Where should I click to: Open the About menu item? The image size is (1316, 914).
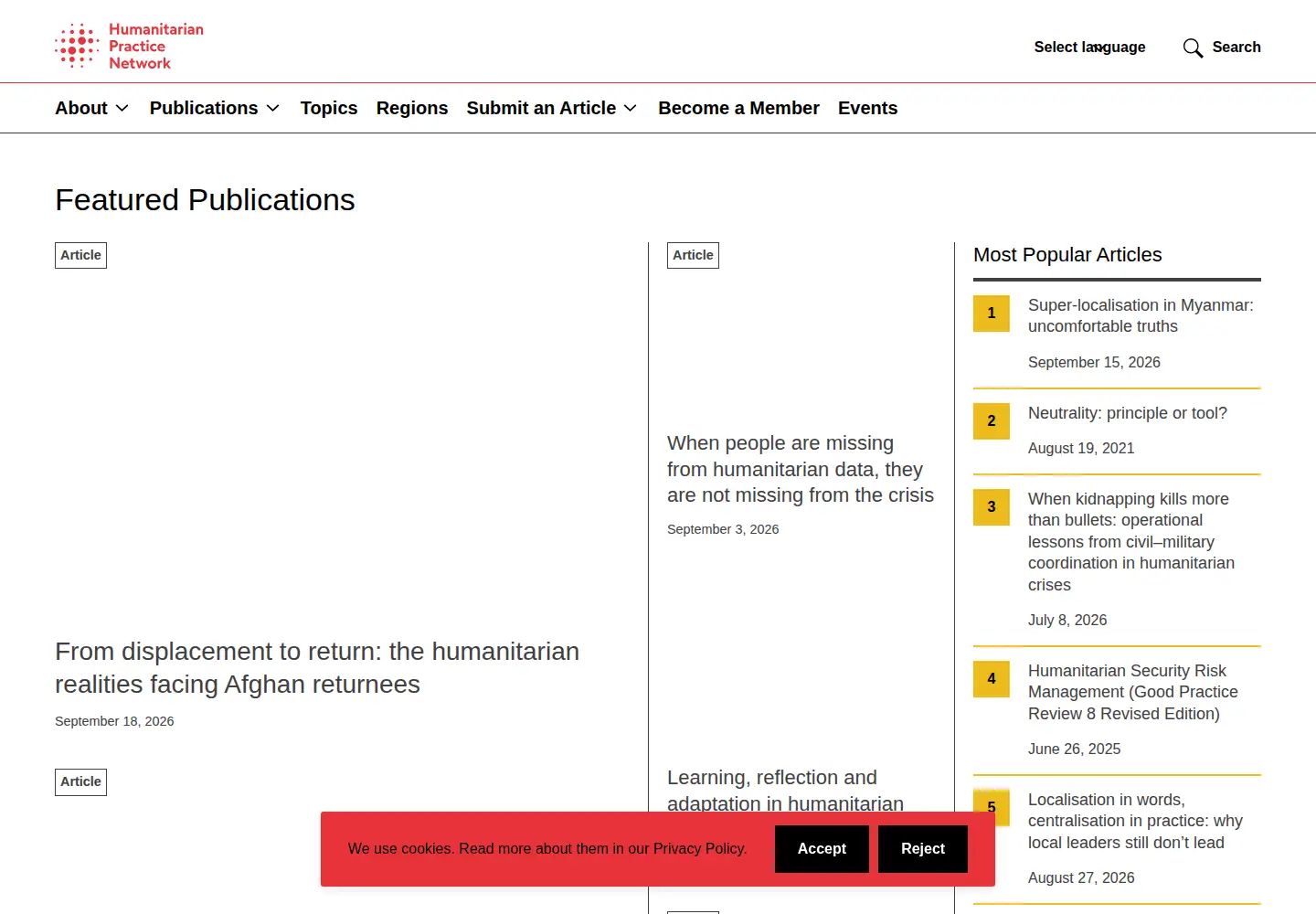(81, 108)
